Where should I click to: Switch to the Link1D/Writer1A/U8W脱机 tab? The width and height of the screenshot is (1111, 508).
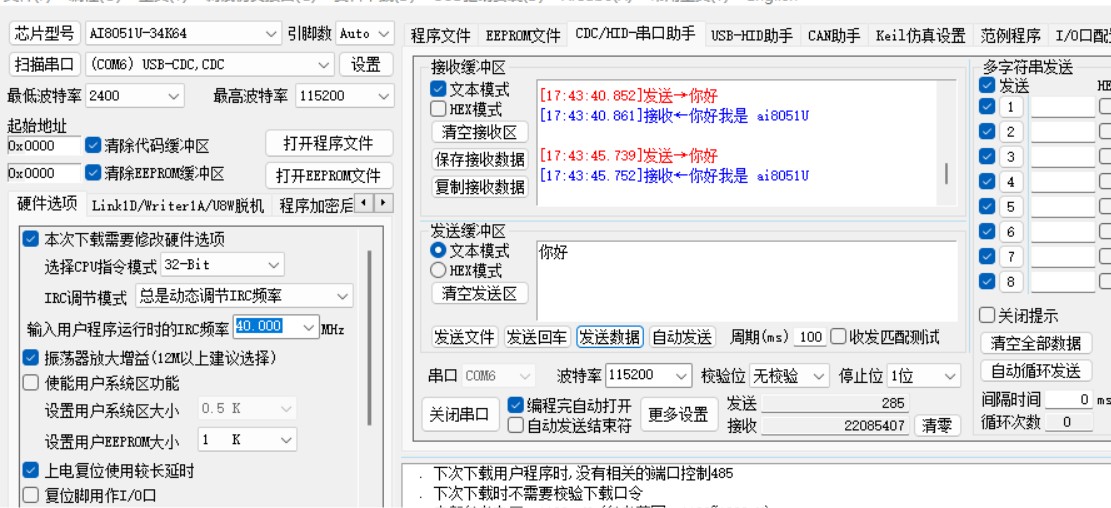click(x=178, y=205)
